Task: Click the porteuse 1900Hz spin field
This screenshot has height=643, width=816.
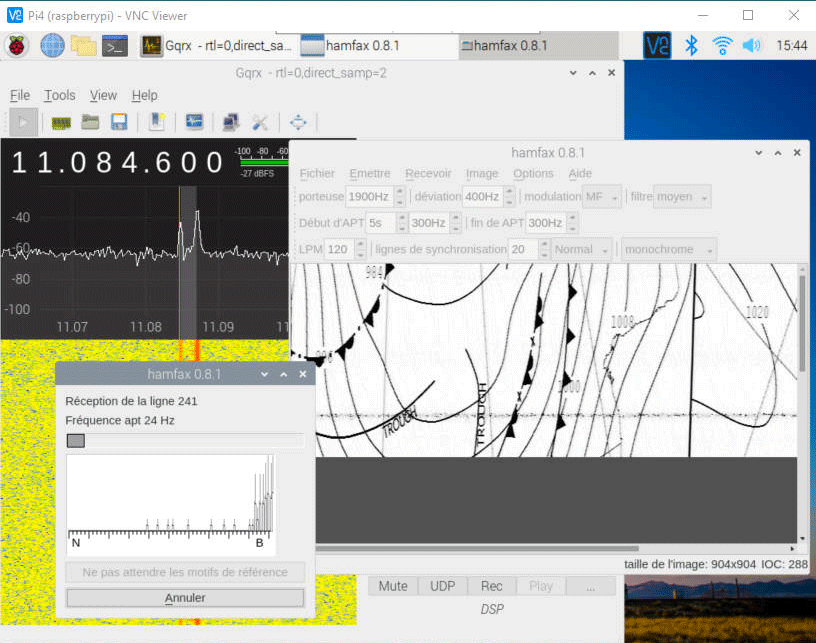Action: point(375,197)
